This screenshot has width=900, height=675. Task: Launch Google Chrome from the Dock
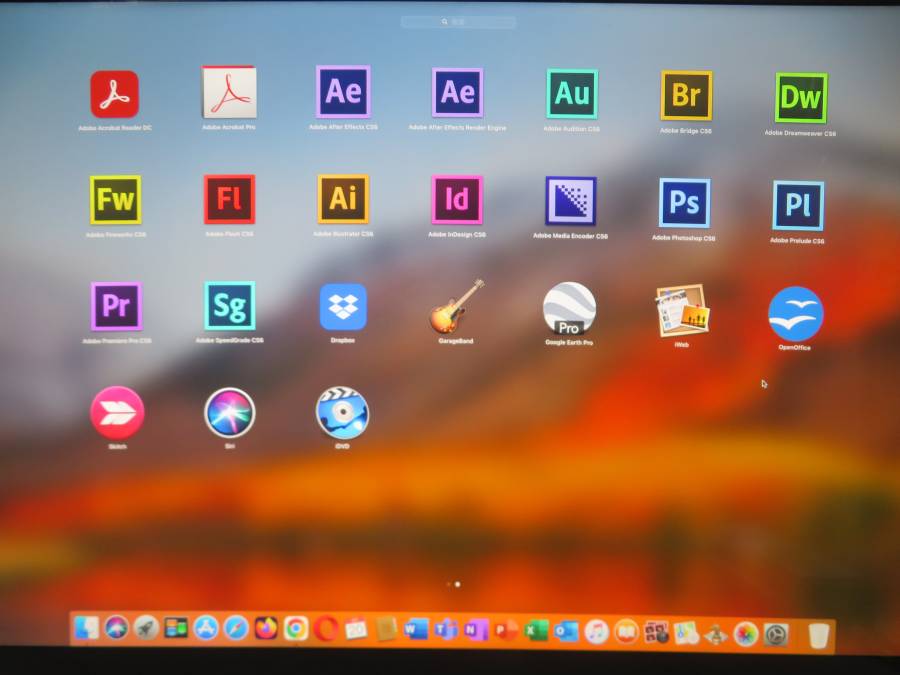[x=296, y=629]
